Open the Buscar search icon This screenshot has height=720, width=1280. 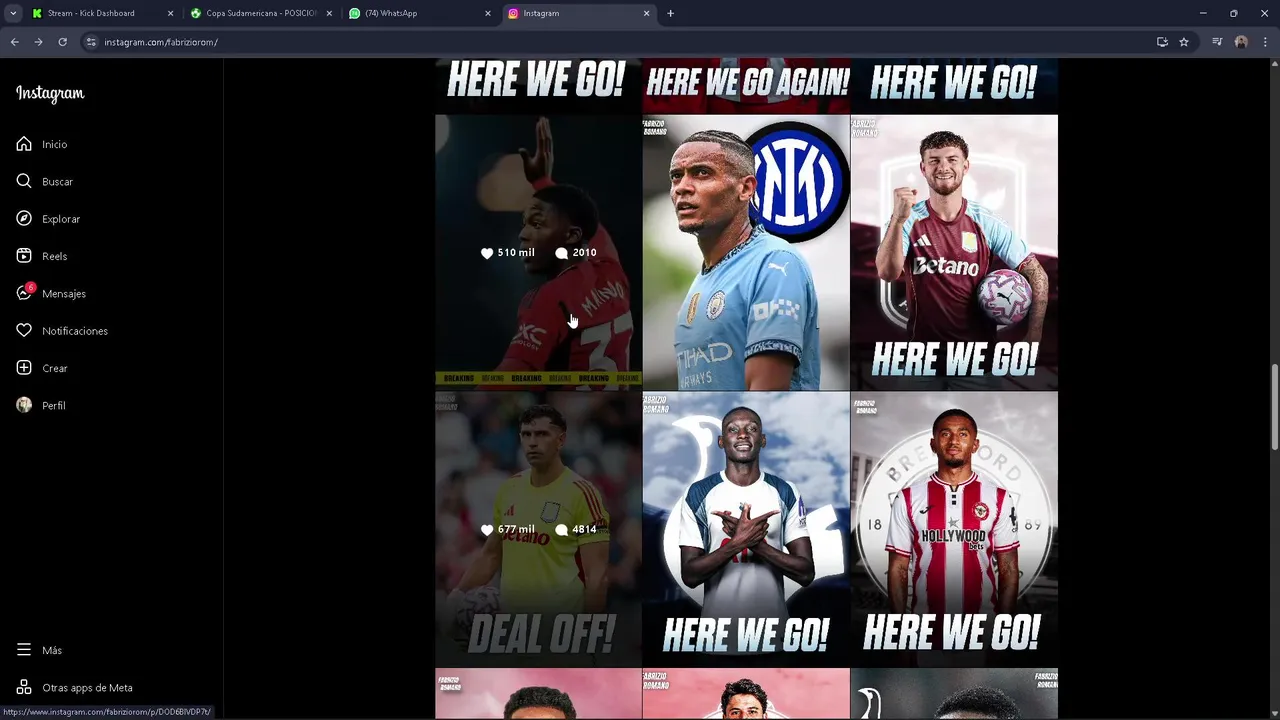pyautogui.click(x=24, y=181)
